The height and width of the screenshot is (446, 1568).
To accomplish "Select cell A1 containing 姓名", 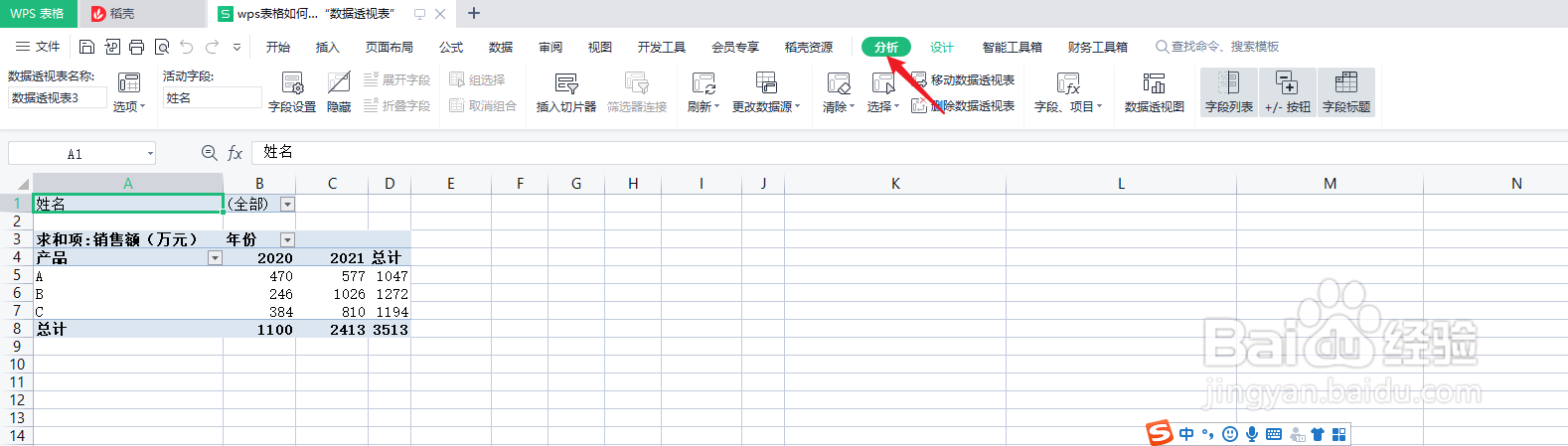I will tap(128, 204).
